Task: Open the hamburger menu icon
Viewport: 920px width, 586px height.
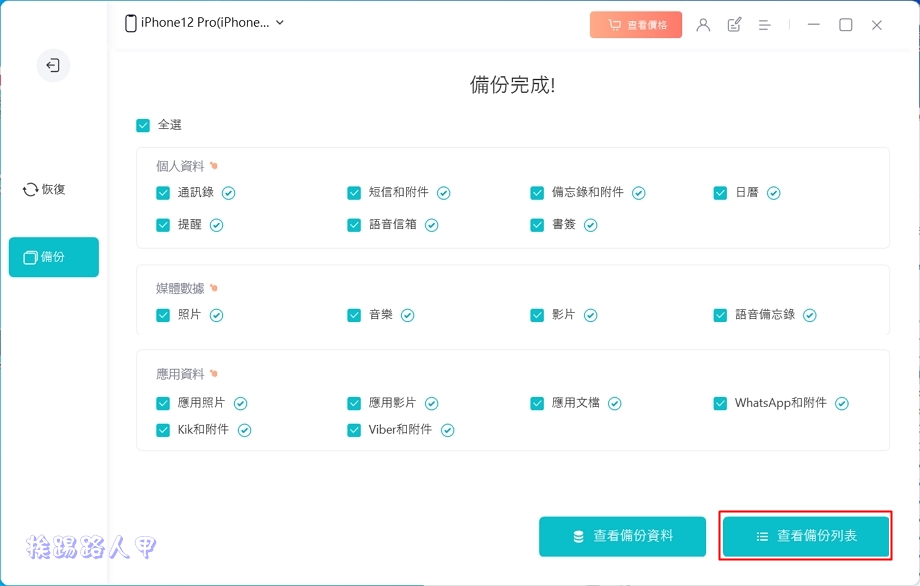Action: coord(764,25)
